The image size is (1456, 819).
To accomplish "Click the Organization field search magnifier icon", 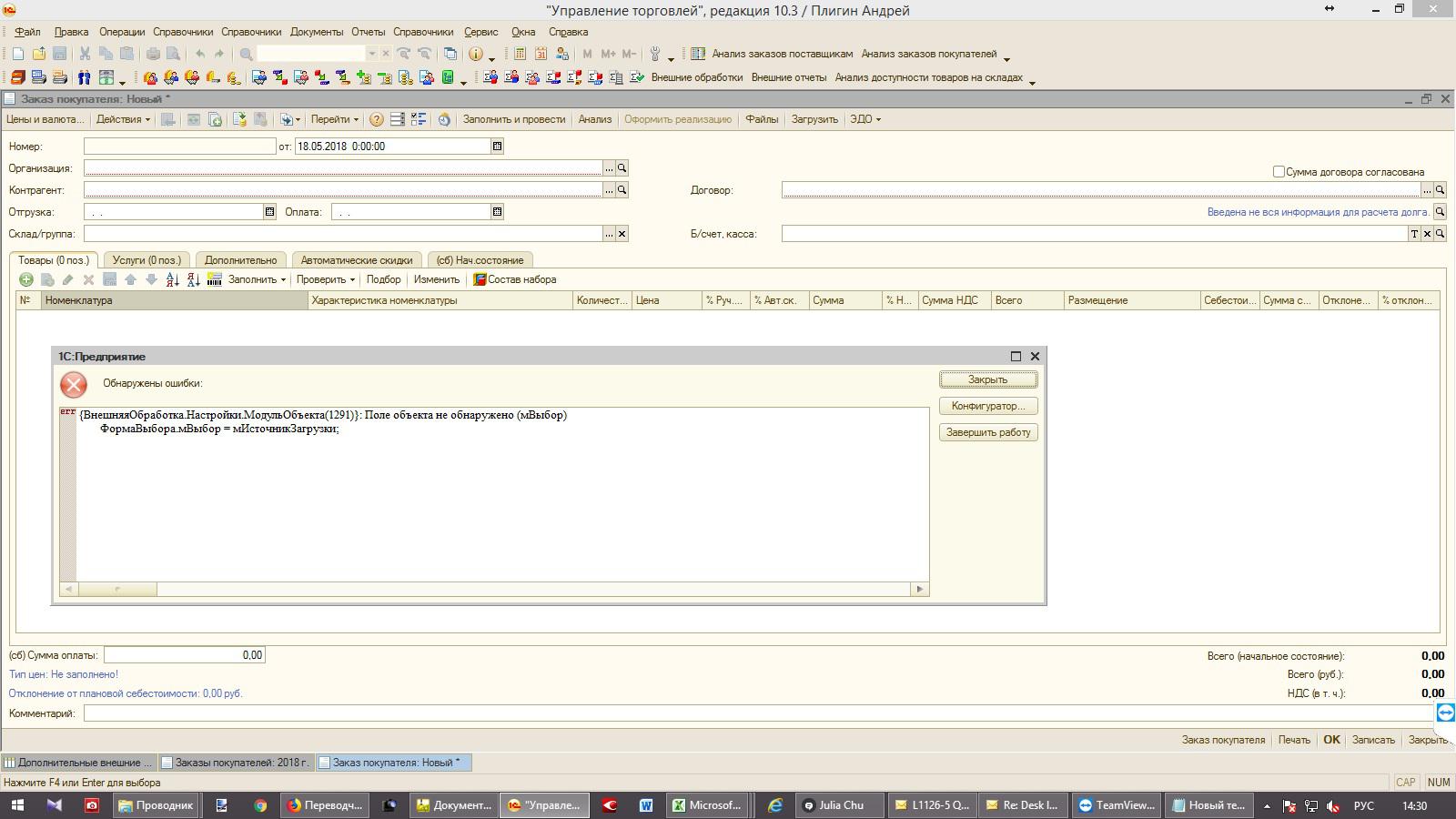I will click(x=622, y=168).
